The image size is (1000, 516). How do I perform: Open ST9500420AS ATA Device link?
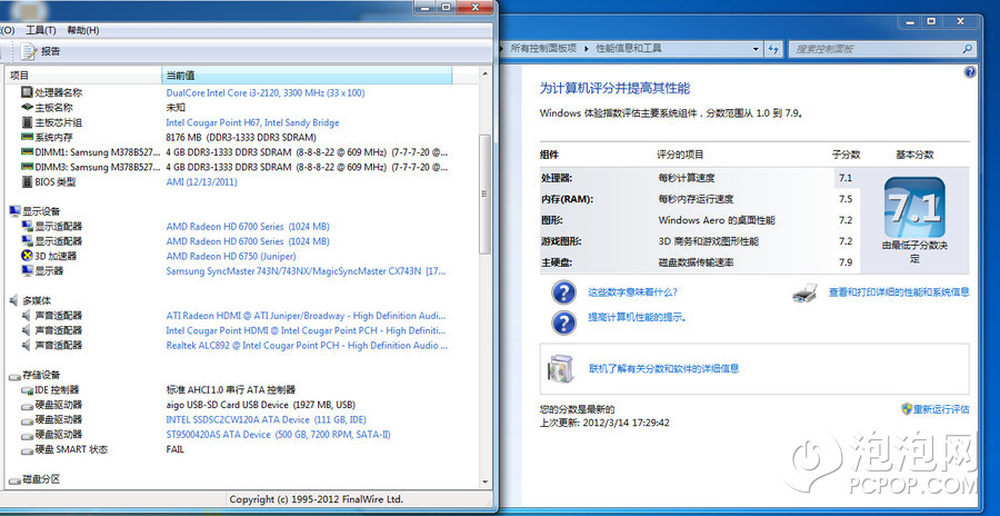(278, 434)
